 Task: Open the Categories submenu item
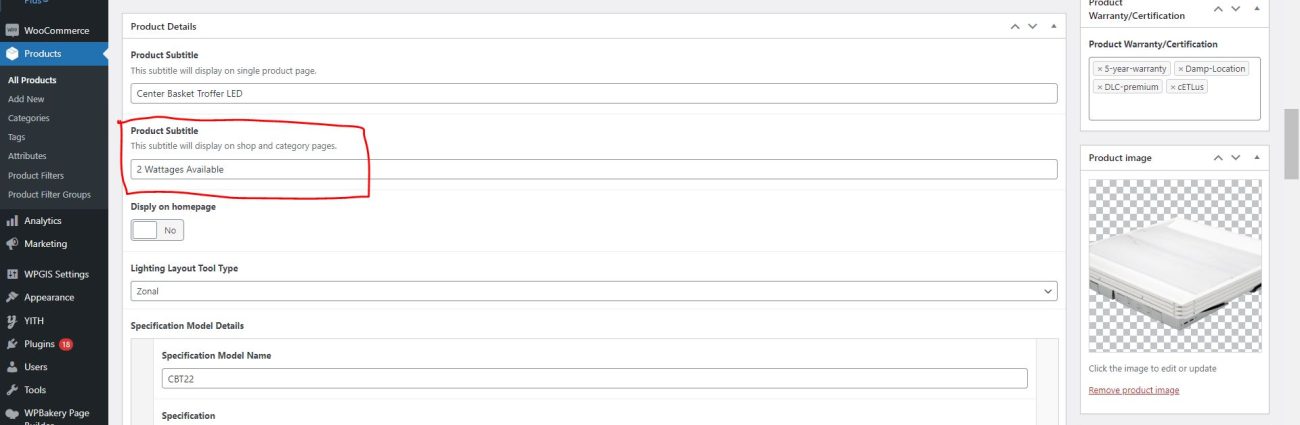tap(29, 118)
